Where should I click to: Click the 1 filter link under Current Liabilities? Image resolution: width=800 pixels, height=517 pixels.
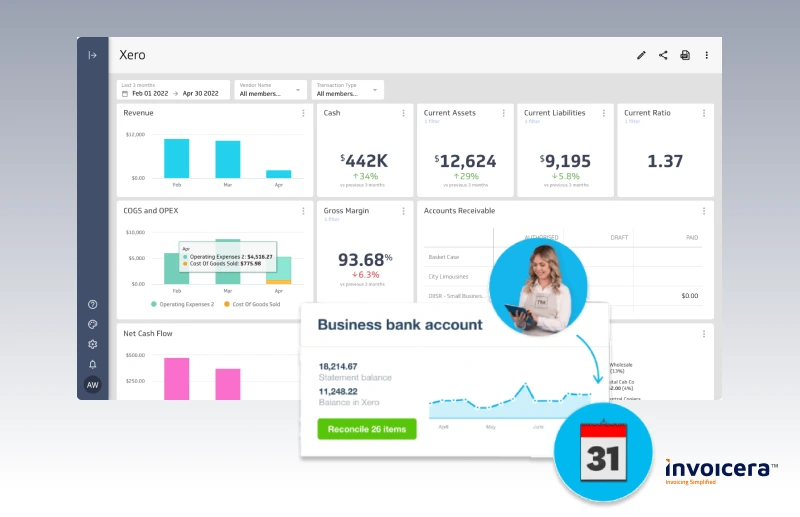pyautogui.click(x=532, y=121)
